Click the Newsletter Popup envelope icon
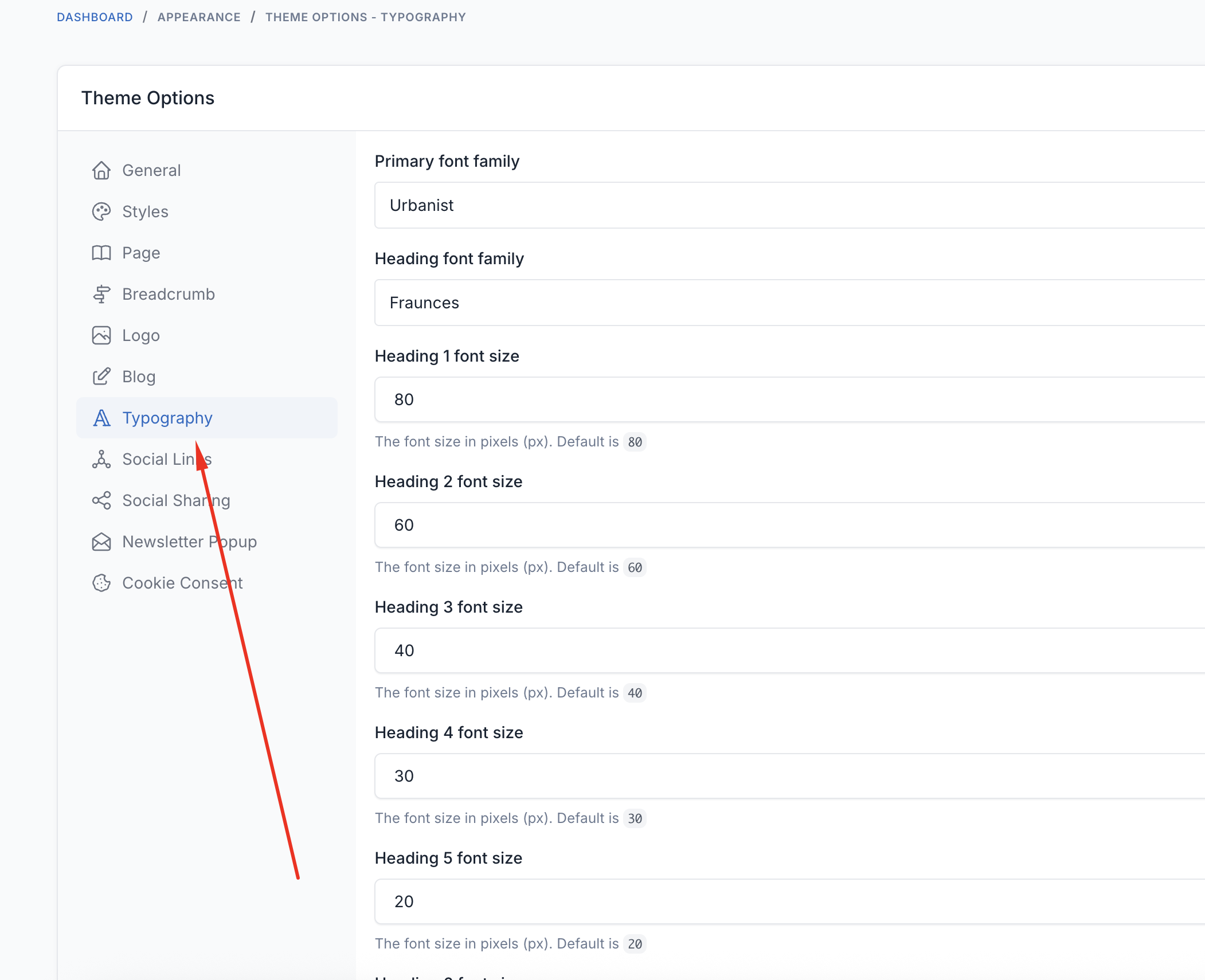1205x980 pixels. tap(101, 542)
